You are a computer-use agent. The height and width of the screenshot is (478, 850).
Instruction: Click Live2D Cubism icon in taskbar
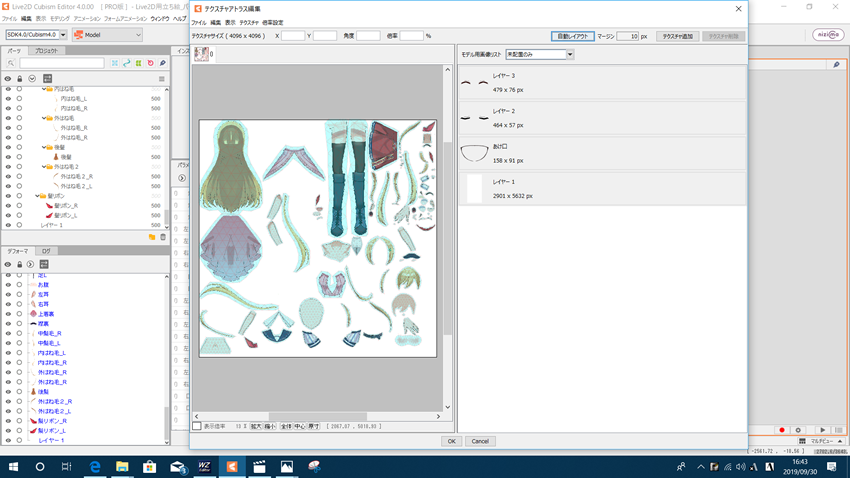[232, 467]
